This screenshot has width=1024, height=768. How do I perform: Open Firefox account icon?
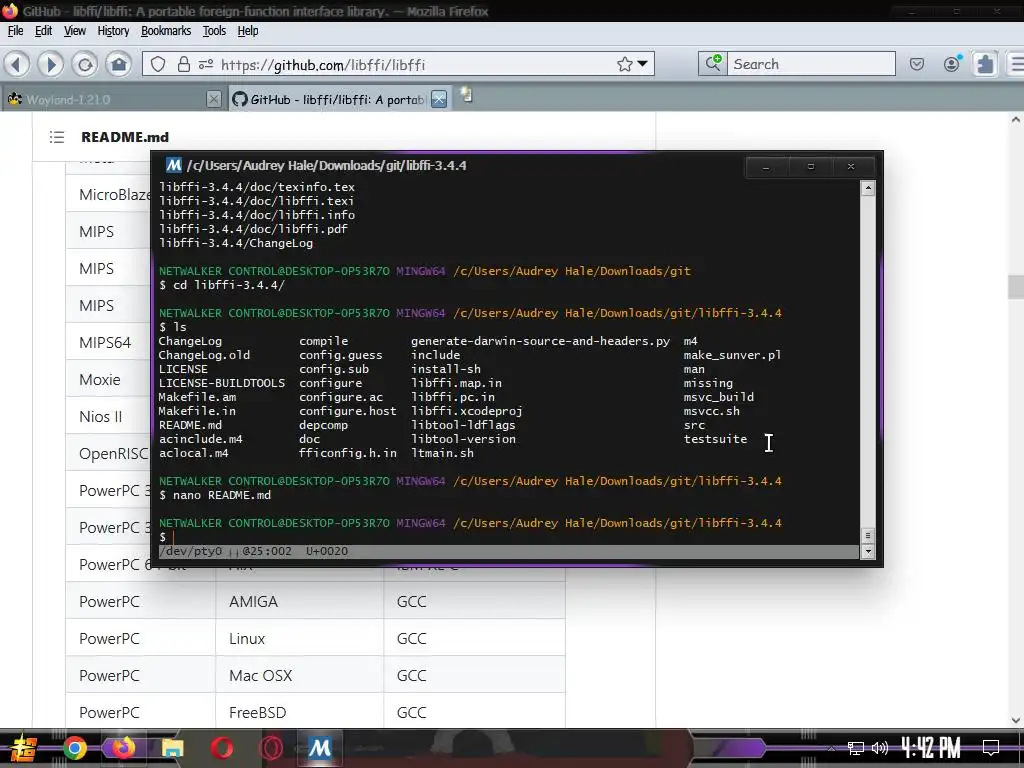click(x=952, y=64)
